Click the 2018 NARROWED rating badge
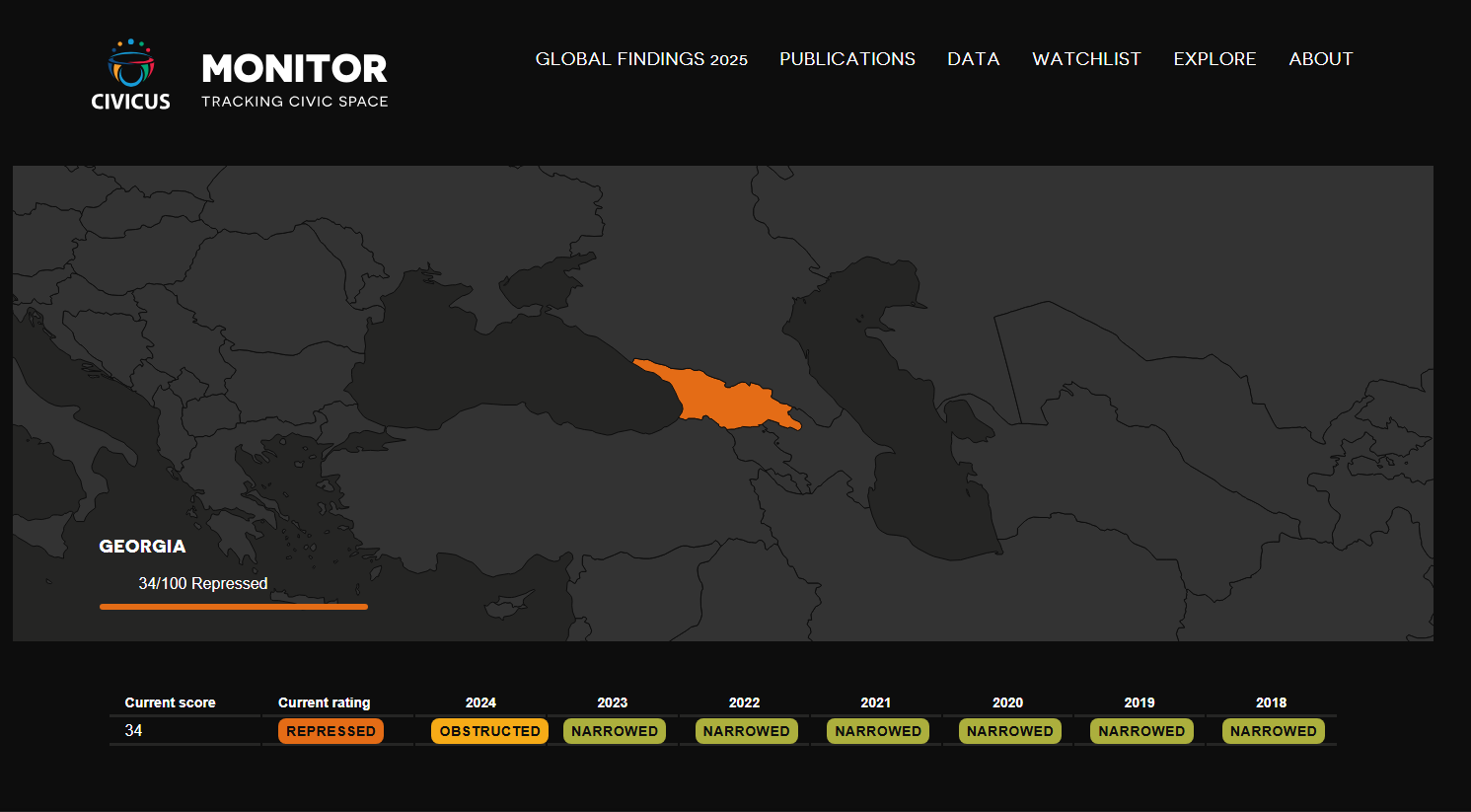Viewport: 1471px width, 812px height. click(1273, 731)
